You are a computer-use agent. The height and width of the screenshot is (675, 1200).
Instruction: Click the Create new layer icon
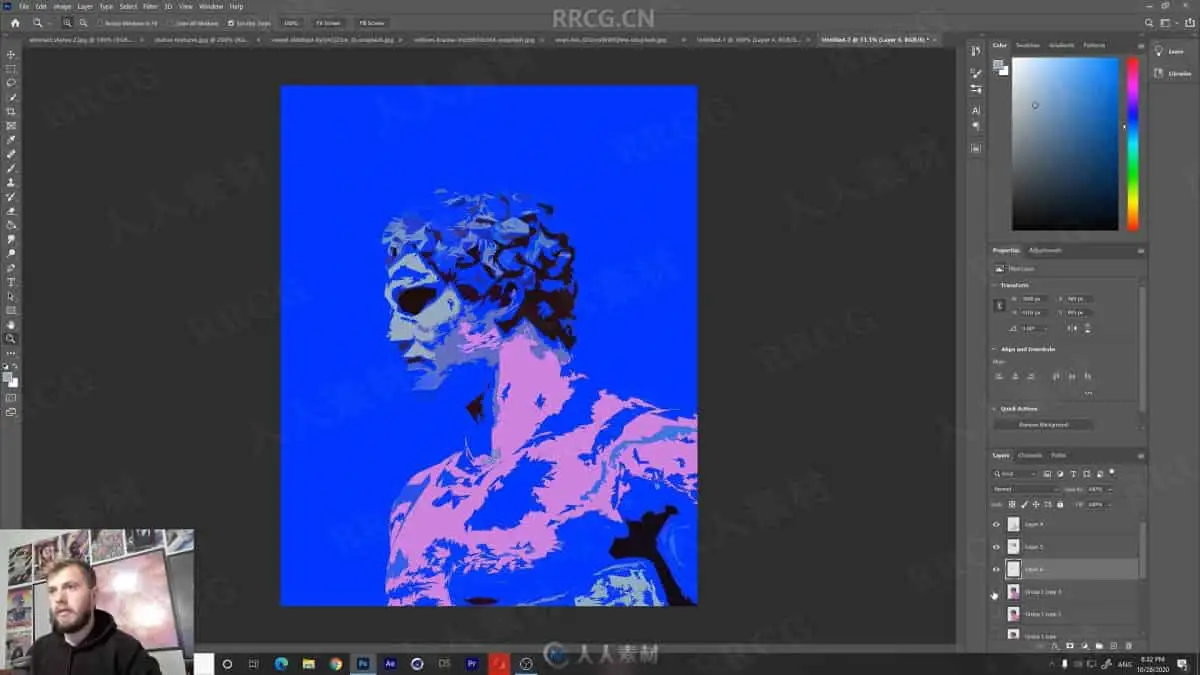(1114, 646)
